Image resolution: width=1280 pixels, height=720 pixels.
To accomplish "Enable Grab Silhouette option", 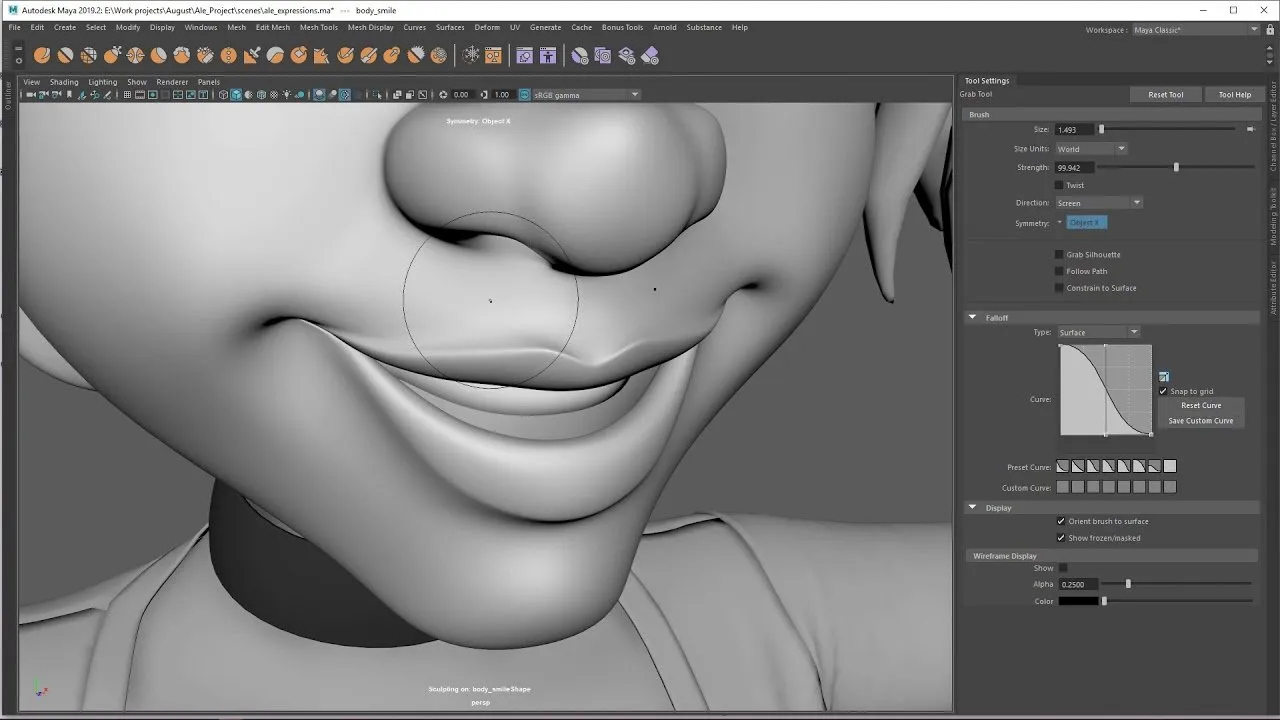I will tap(1059, 255).
